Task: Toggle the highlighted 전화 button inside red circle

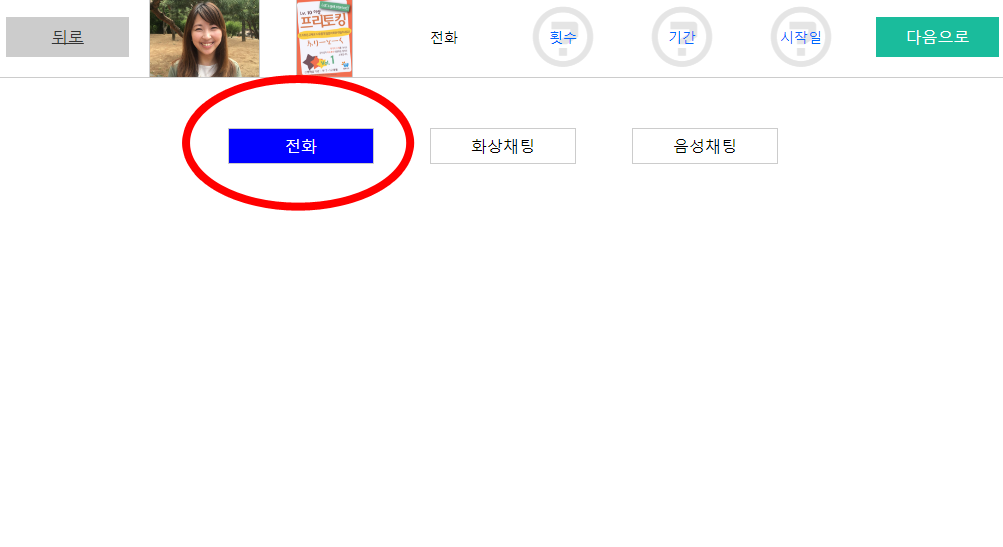Action: pyautogui.click(x=301, y=146)
